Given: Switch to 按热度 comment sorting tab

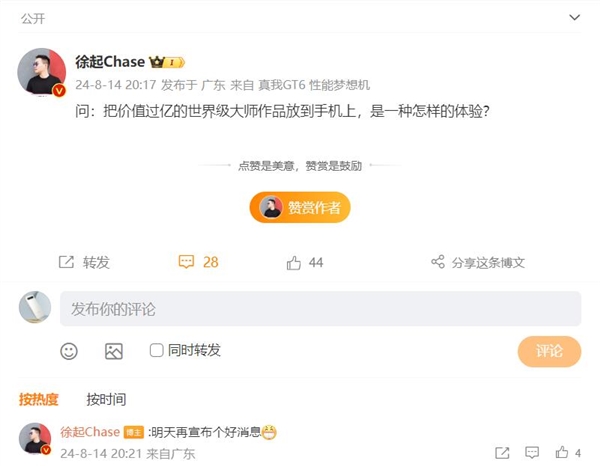Looking at the screenshot, I should click(x=39, y=399).
